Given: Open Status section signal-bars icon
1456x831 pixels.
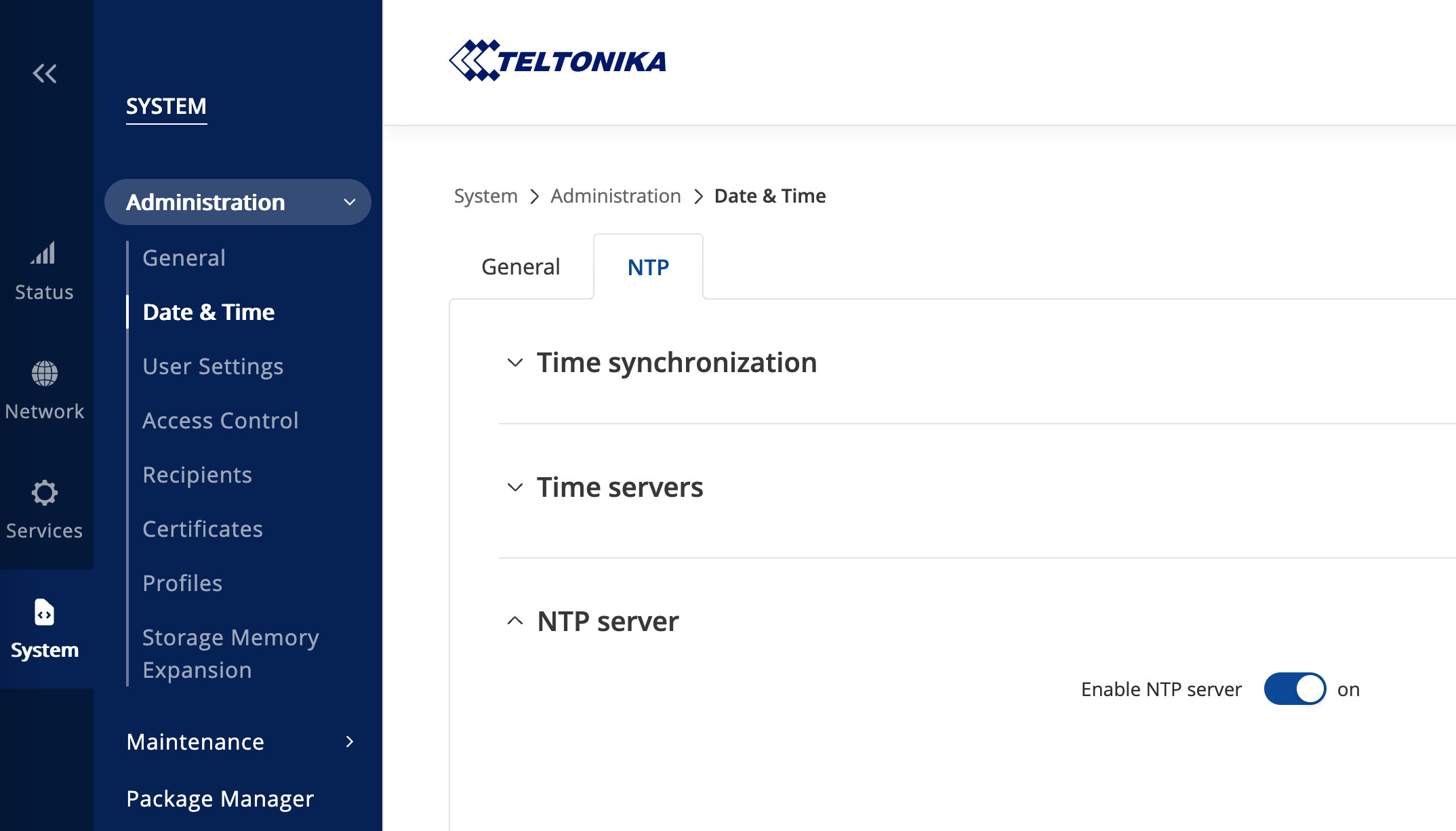Looking at the screenshot, I should pos(44,254).
